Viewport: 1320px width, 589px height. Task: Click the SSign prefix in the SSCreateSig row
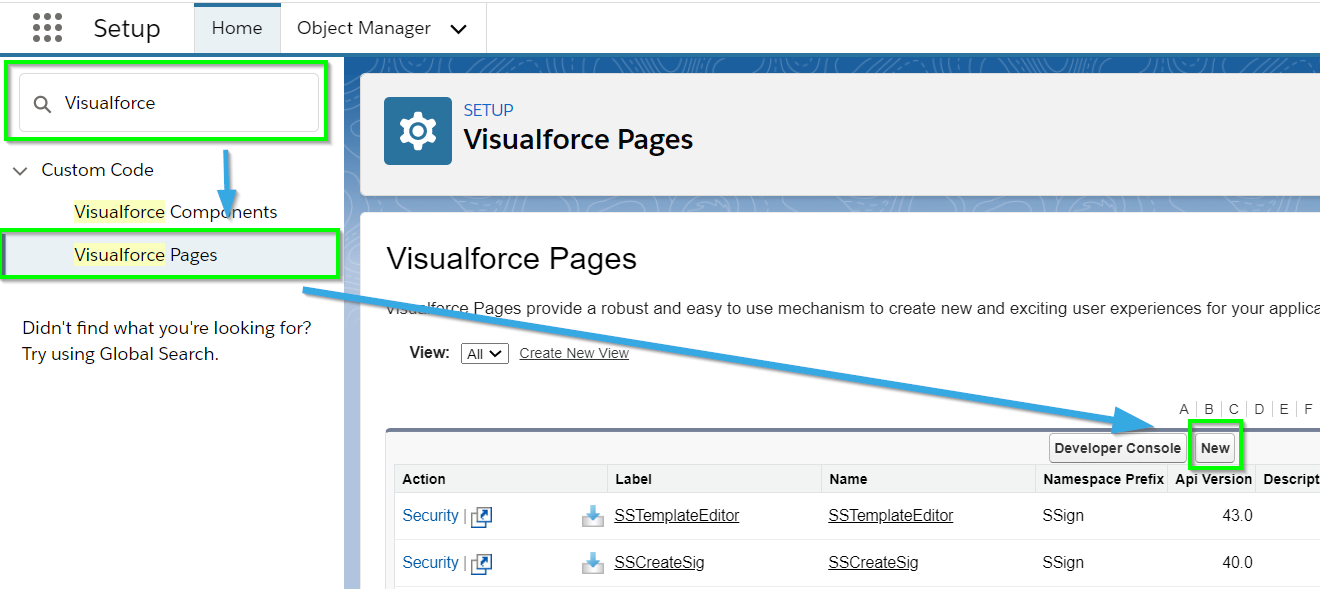point(1063,563)
